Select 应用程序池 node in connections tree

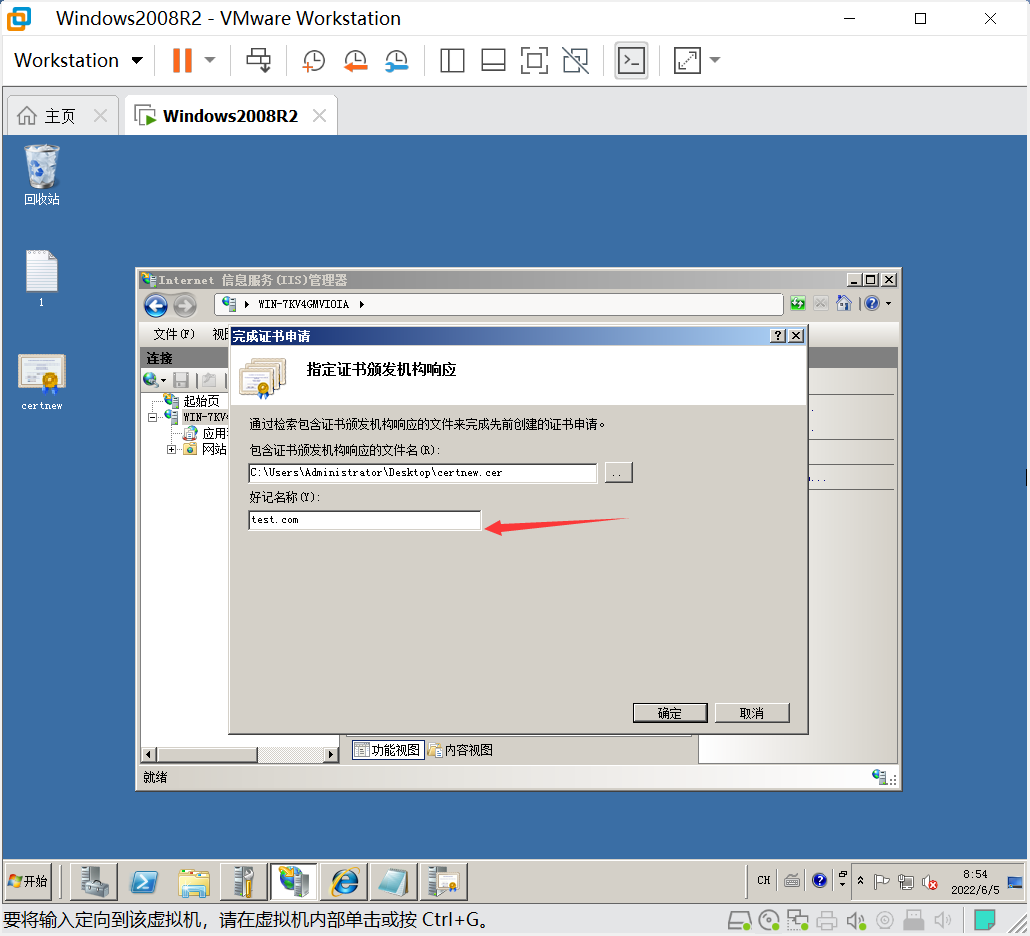(x=214, y=434)
